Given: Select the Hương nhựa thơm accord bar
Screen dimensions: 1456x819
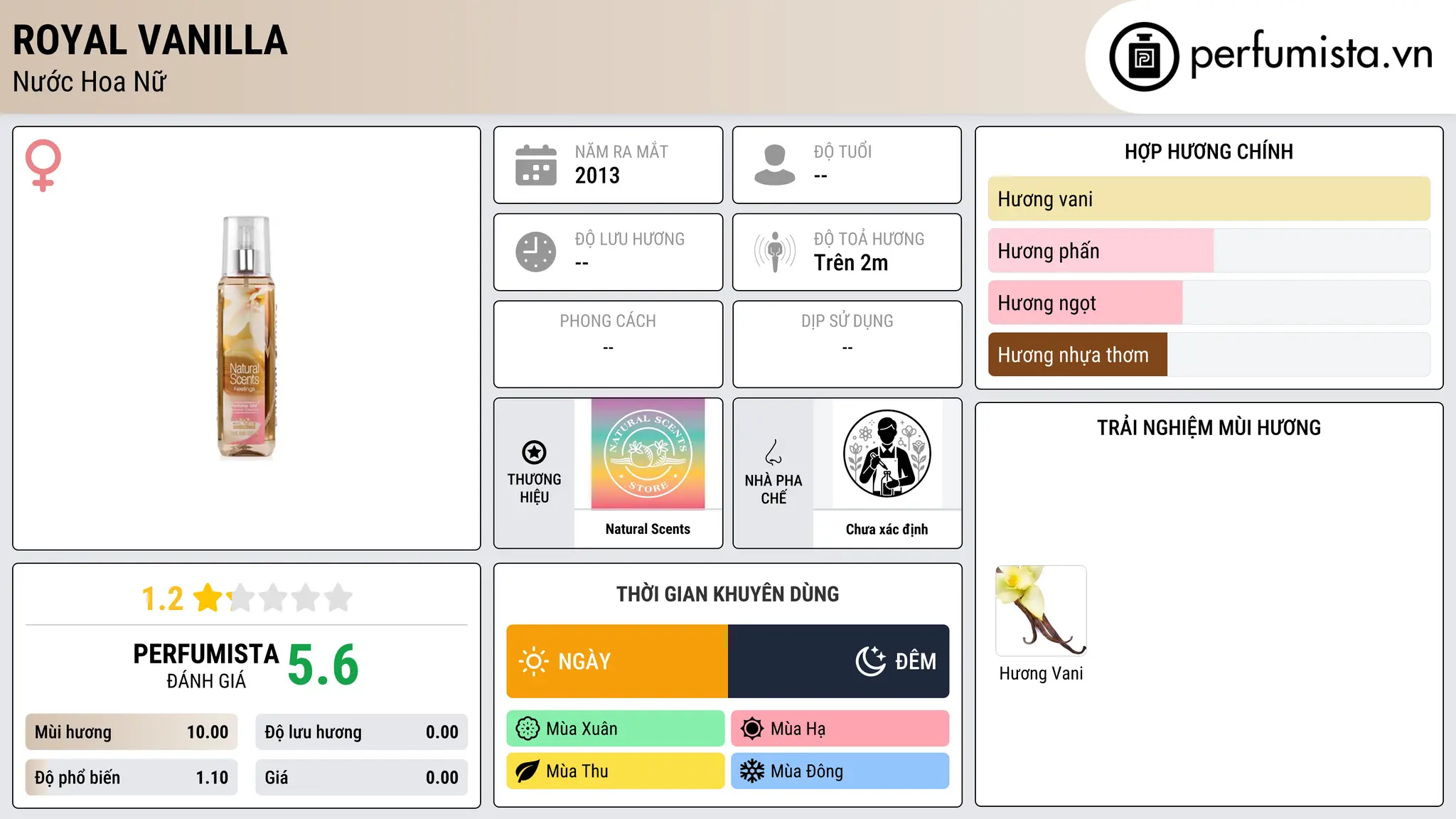Looking at the screenshot, I should point(1209,355).
